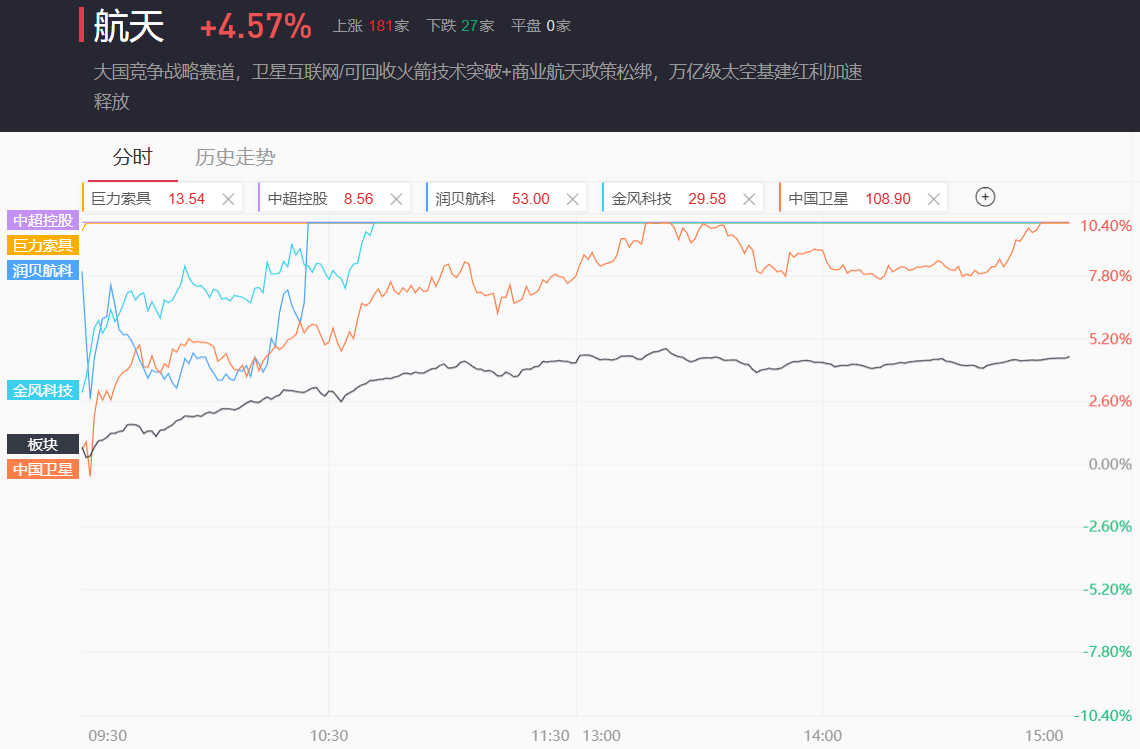
Task: Select the 中超控股 purple line label
Action: point(43,220)
